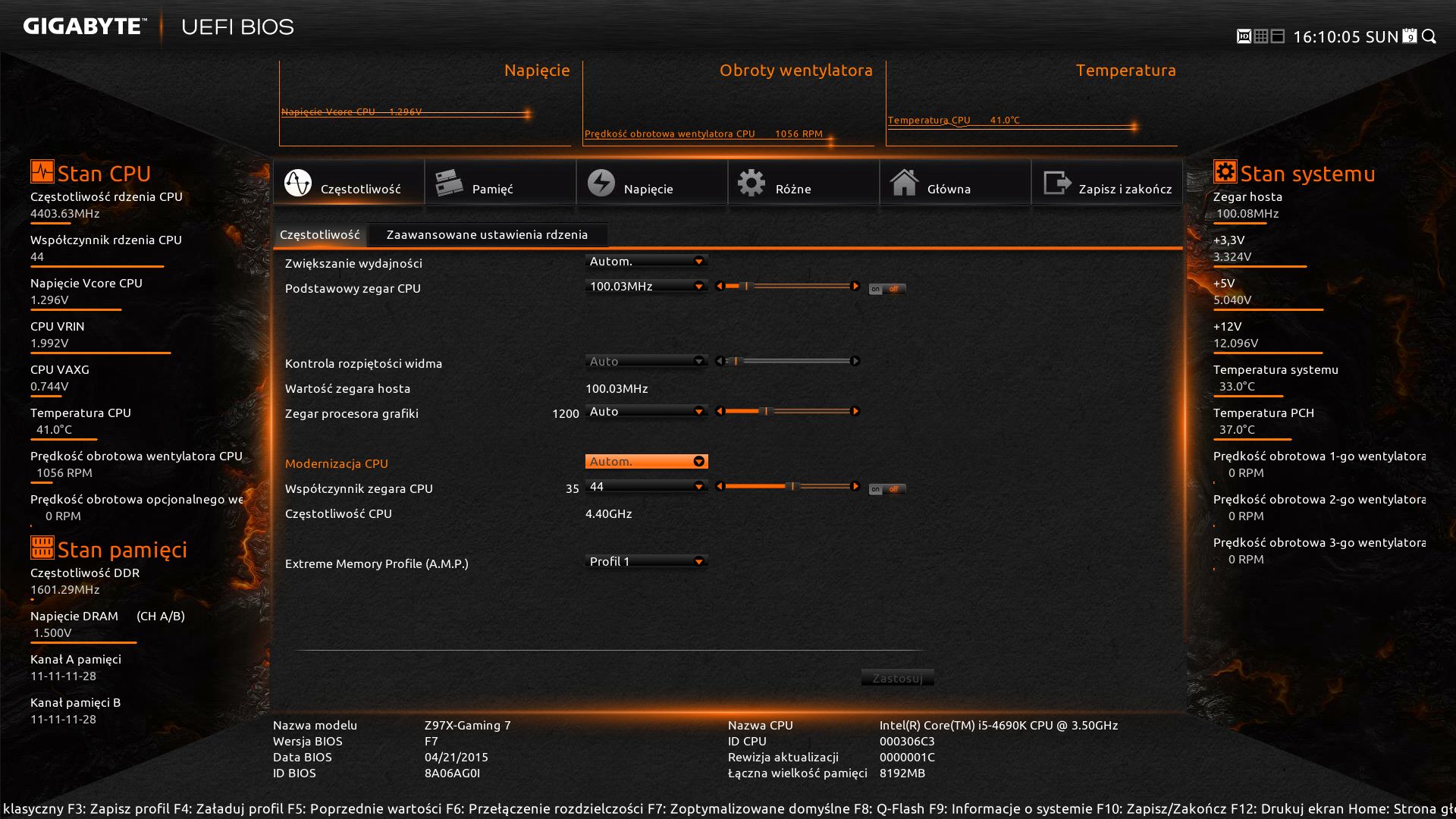Click Temperatura PCH 37.0°C reading
The height and width of the screenshot is (819, 1456).
click(x=1237, y=430)
